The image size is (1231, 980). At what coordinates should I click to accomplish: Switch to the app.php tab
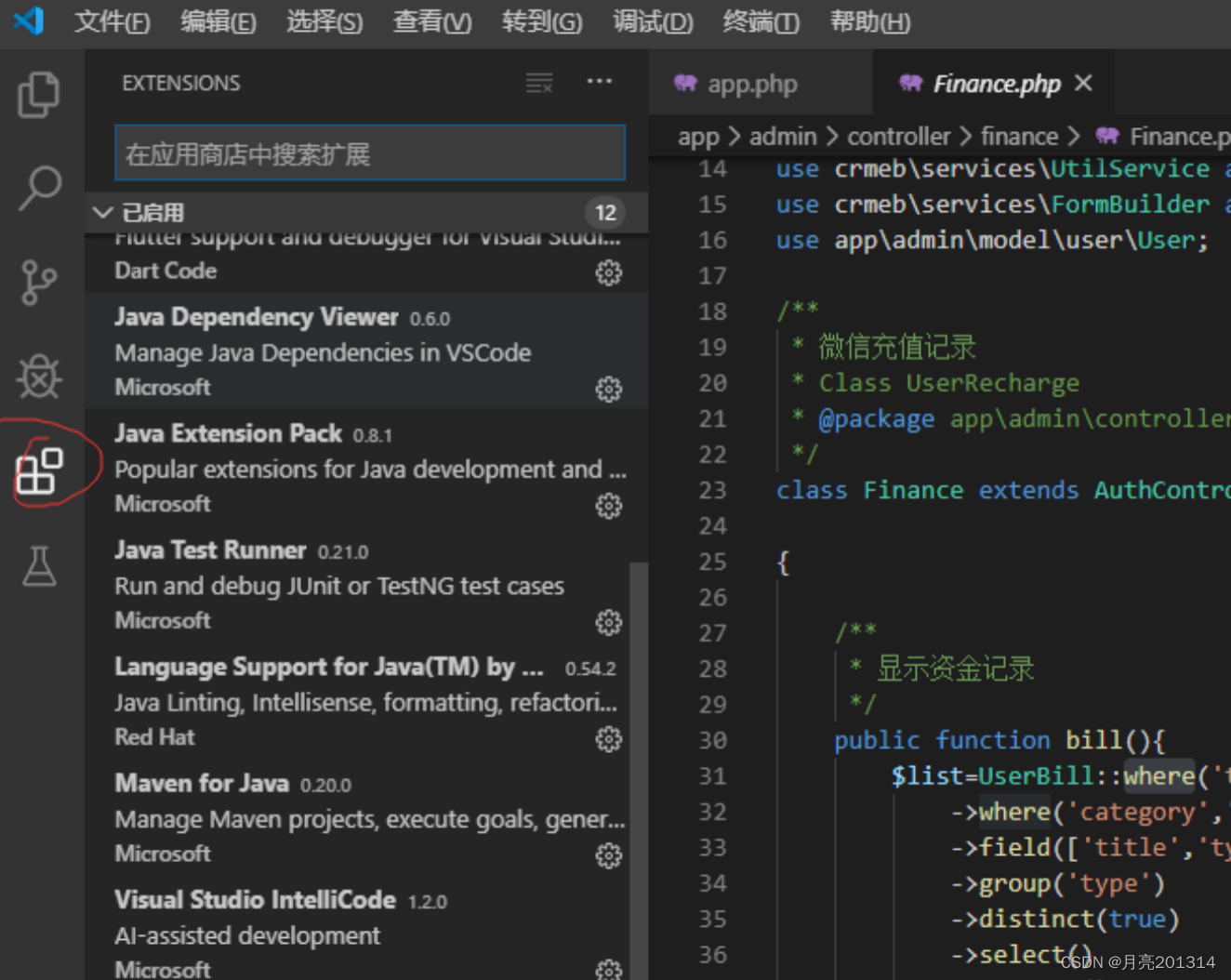(x=735, y=85)
